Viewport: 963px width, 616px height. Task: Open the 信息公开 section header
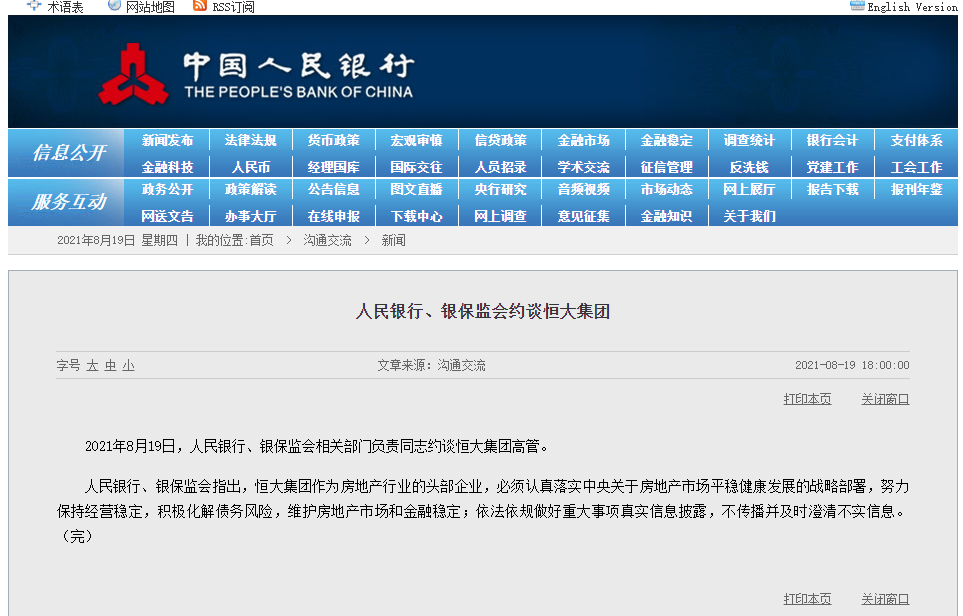point(68,153)
